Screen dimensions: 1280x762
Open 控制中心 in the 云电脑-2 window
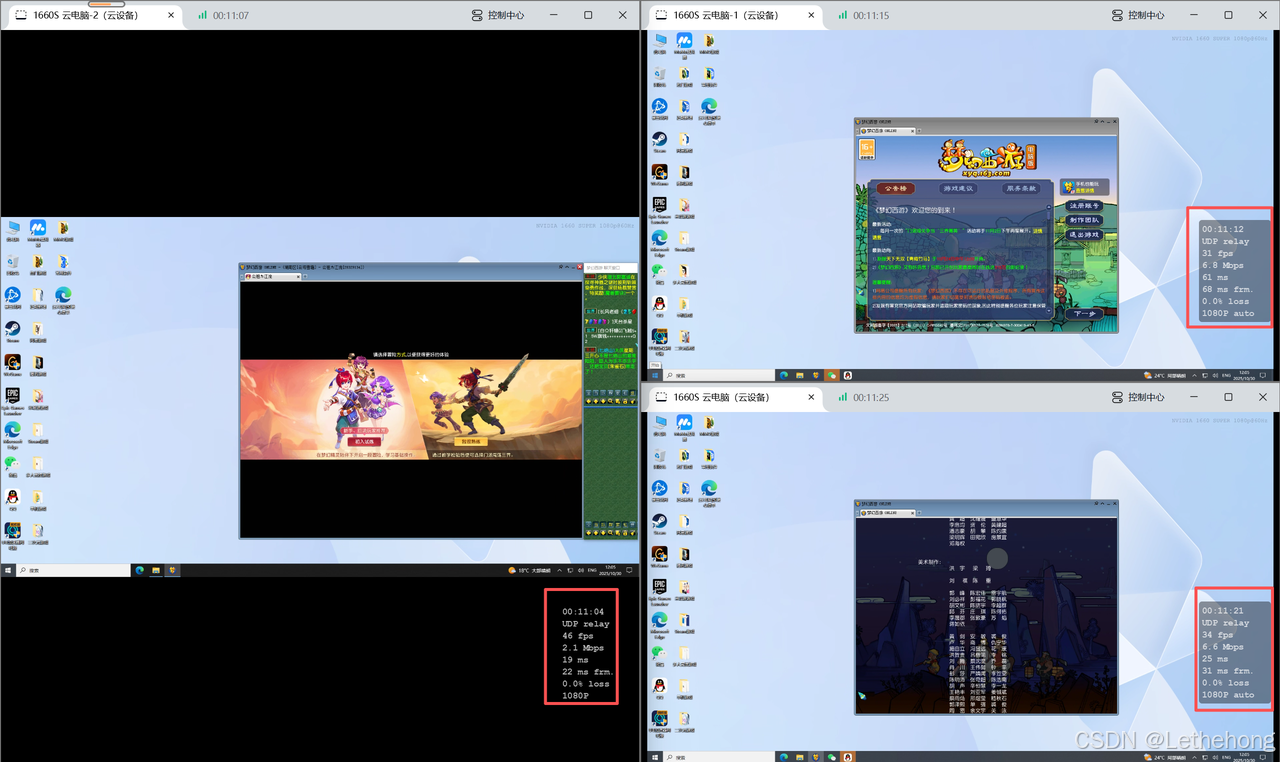point(497,15)
